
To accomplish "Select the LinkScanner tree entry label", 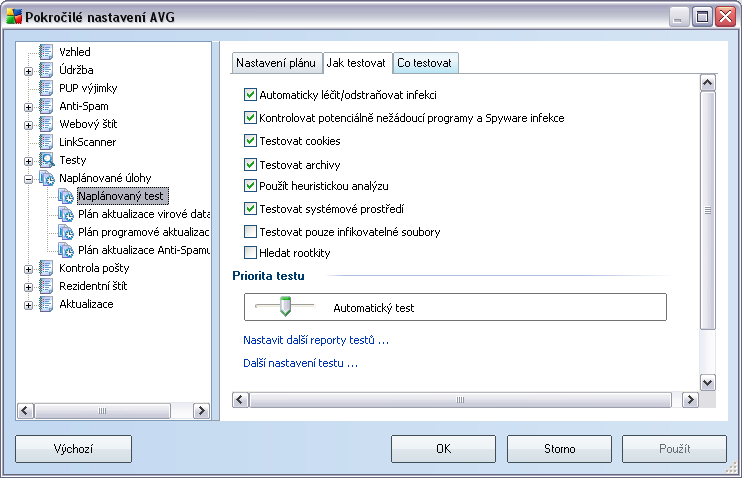I will click(x=88, y=142).
